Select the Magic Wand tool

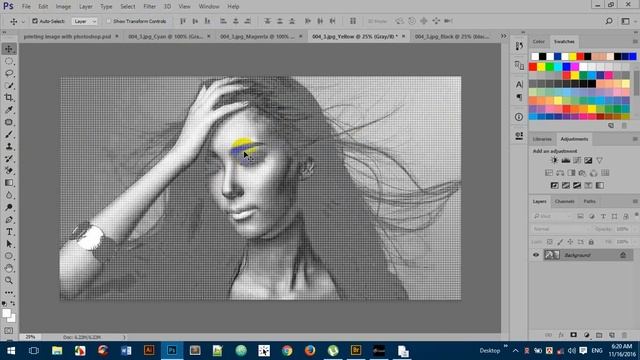(x=9, y=86)
